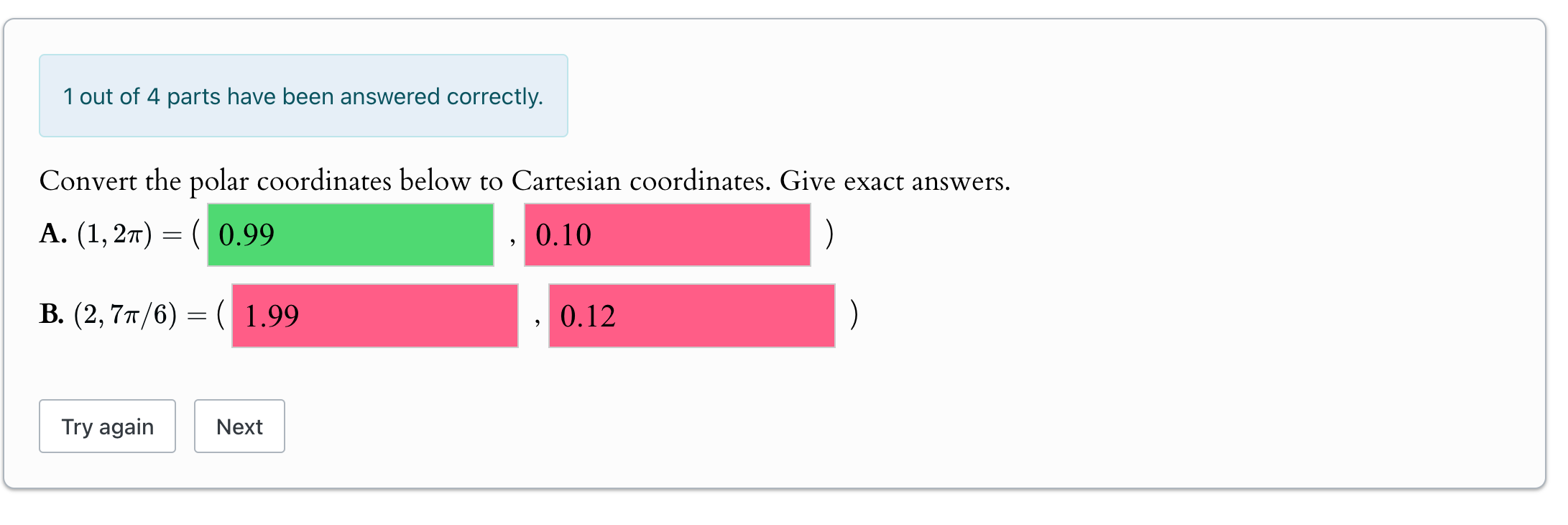
Task: Click the feedback banner about answered parts
Action: [x=303, y=96]
